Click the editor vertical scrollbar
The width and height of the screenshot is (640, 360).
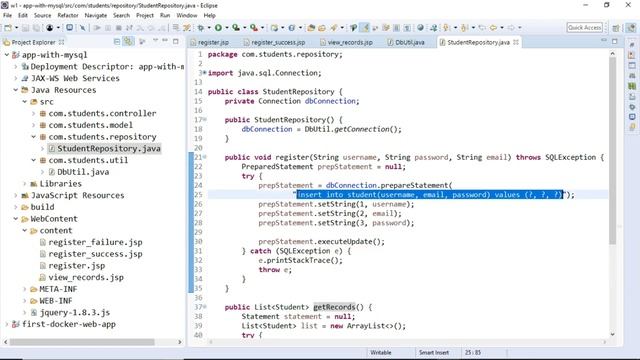(612, 151)
